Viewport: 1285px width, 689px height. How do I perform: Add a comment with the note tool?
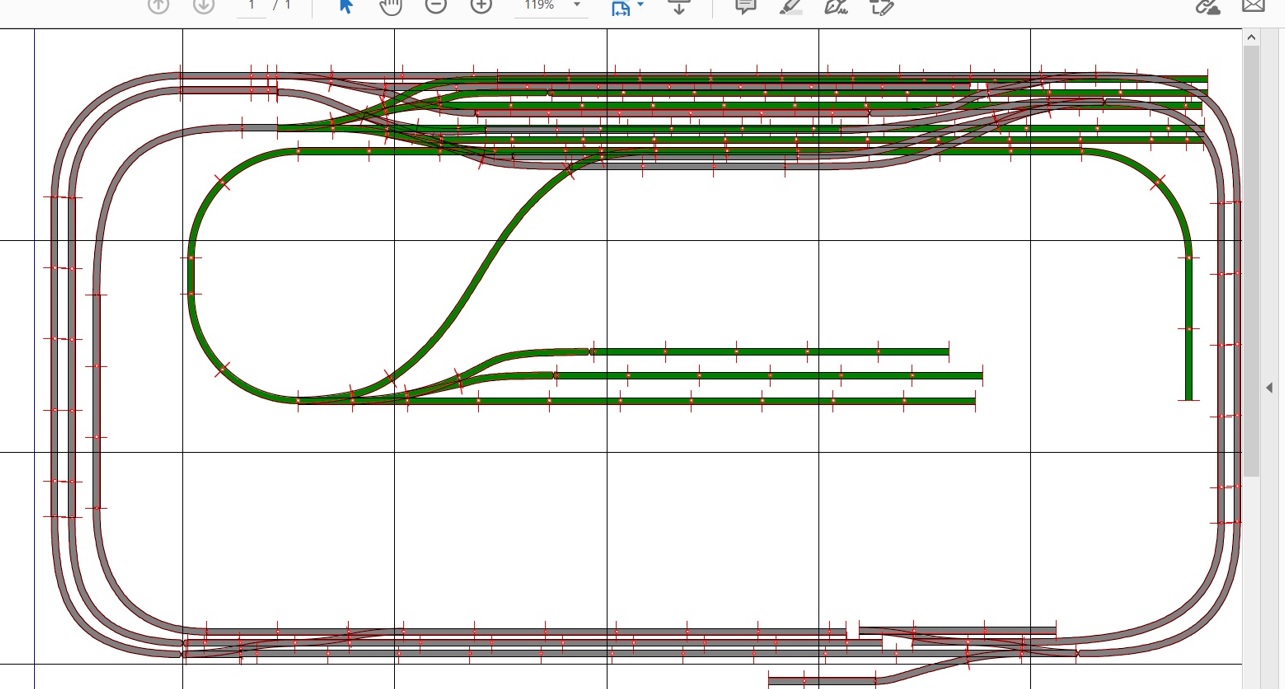745,5
